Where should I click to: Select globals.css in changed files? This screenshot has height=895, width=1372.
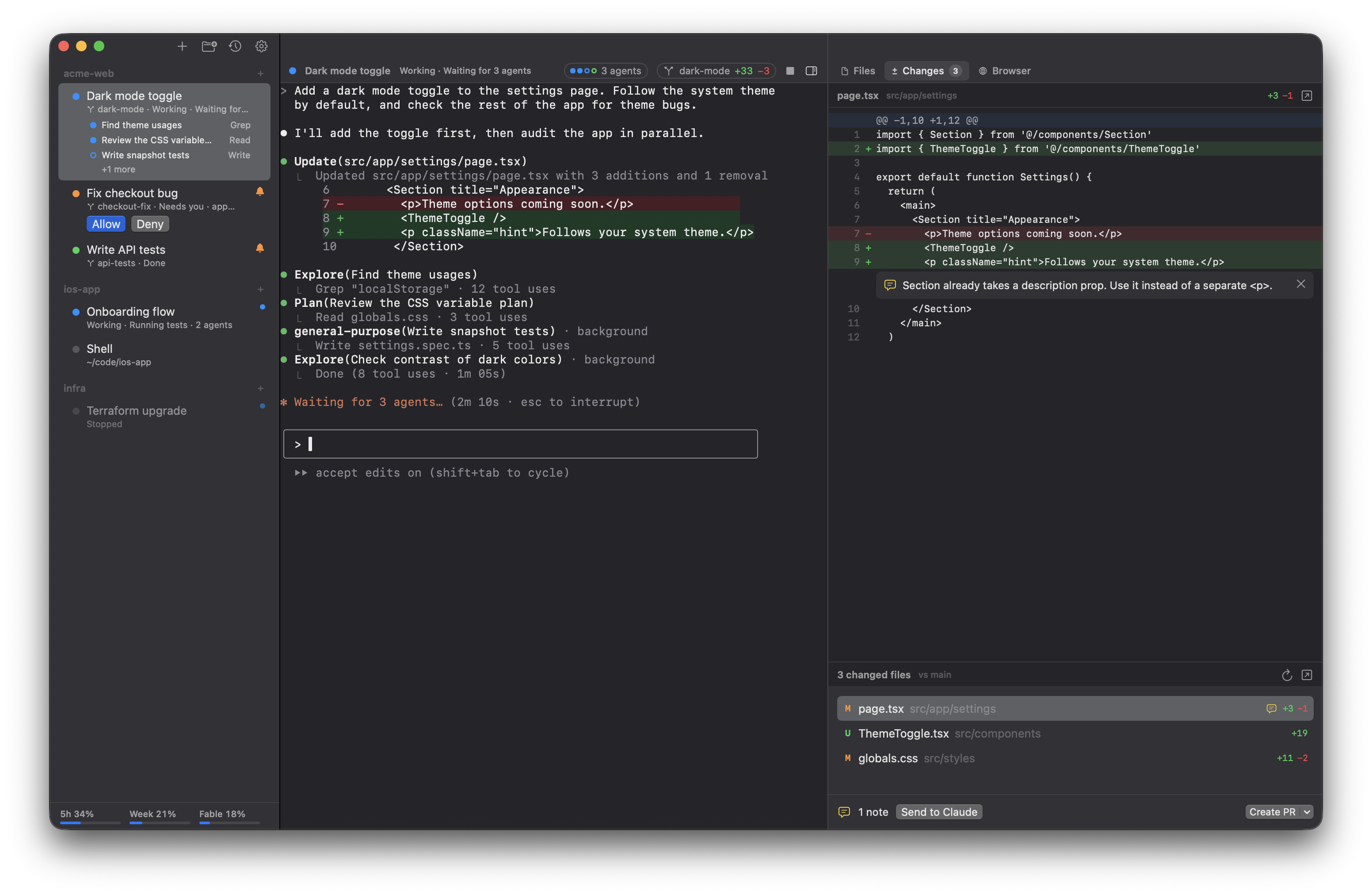coord(1075,758)
